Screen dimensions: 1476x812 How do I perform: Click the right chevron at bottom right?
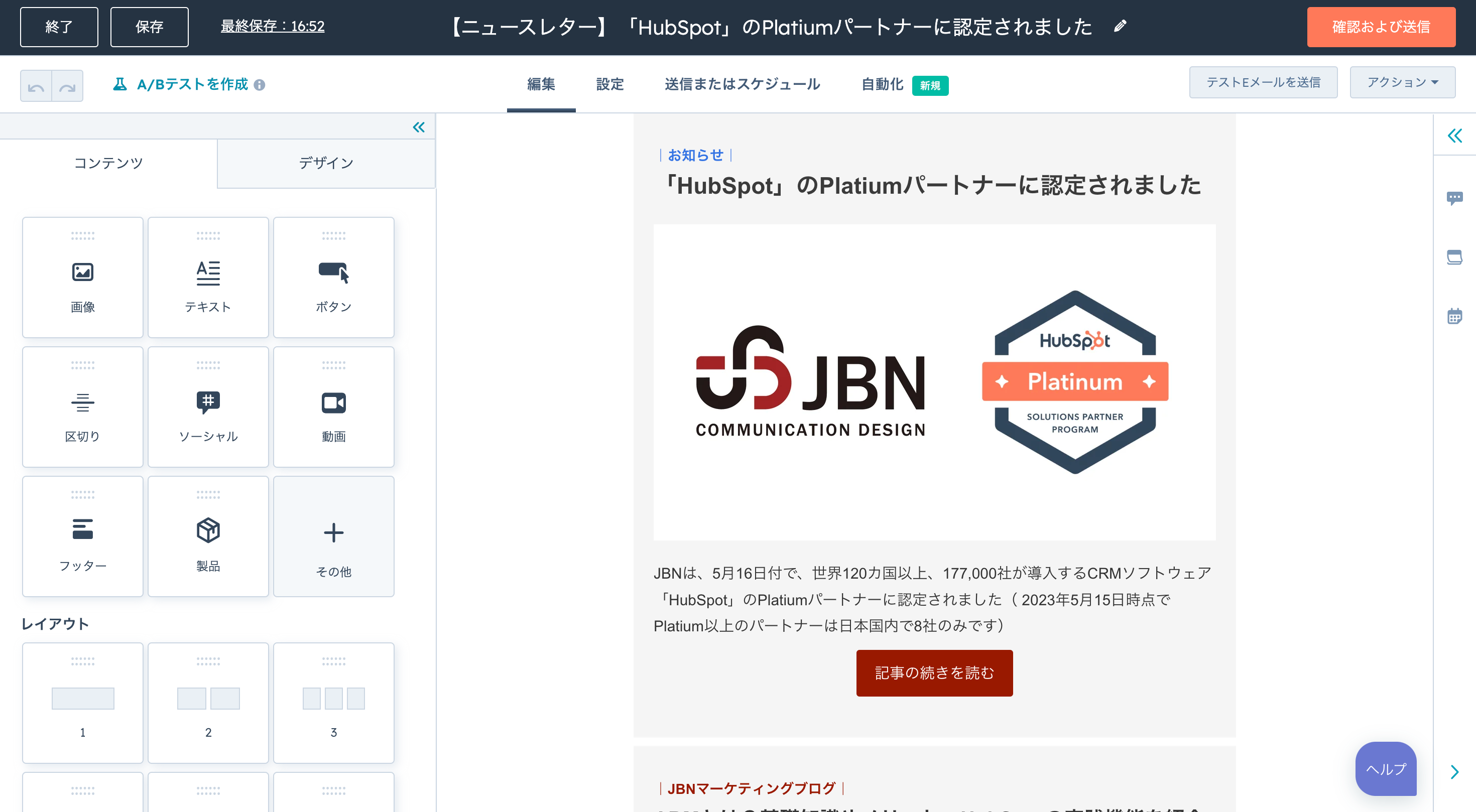1454,772
